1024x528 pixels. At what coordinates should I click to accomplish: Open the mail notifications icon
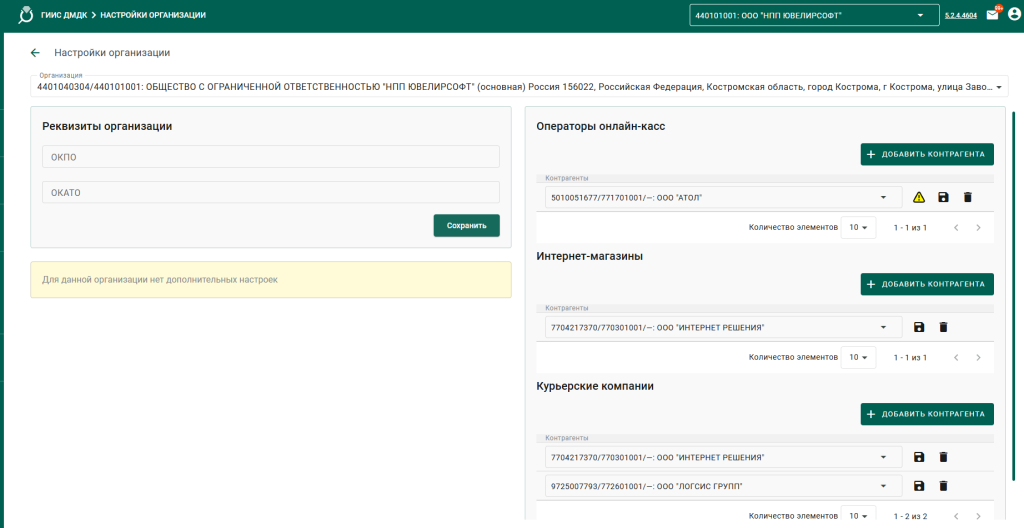tap(992, 15)
